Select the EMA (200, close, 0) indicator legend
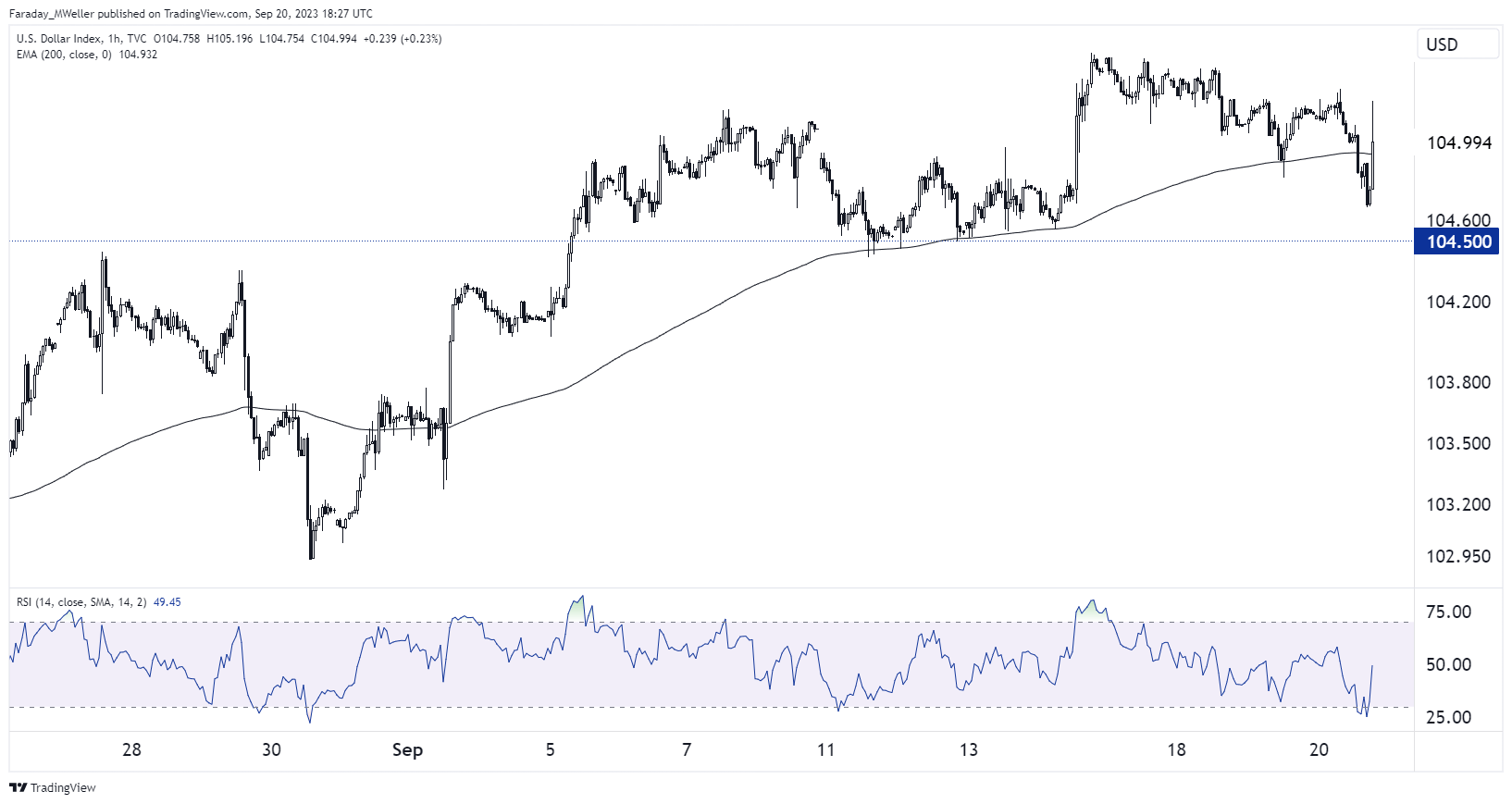Viewport: 1512px width, 804px height. tap(64, 55)
